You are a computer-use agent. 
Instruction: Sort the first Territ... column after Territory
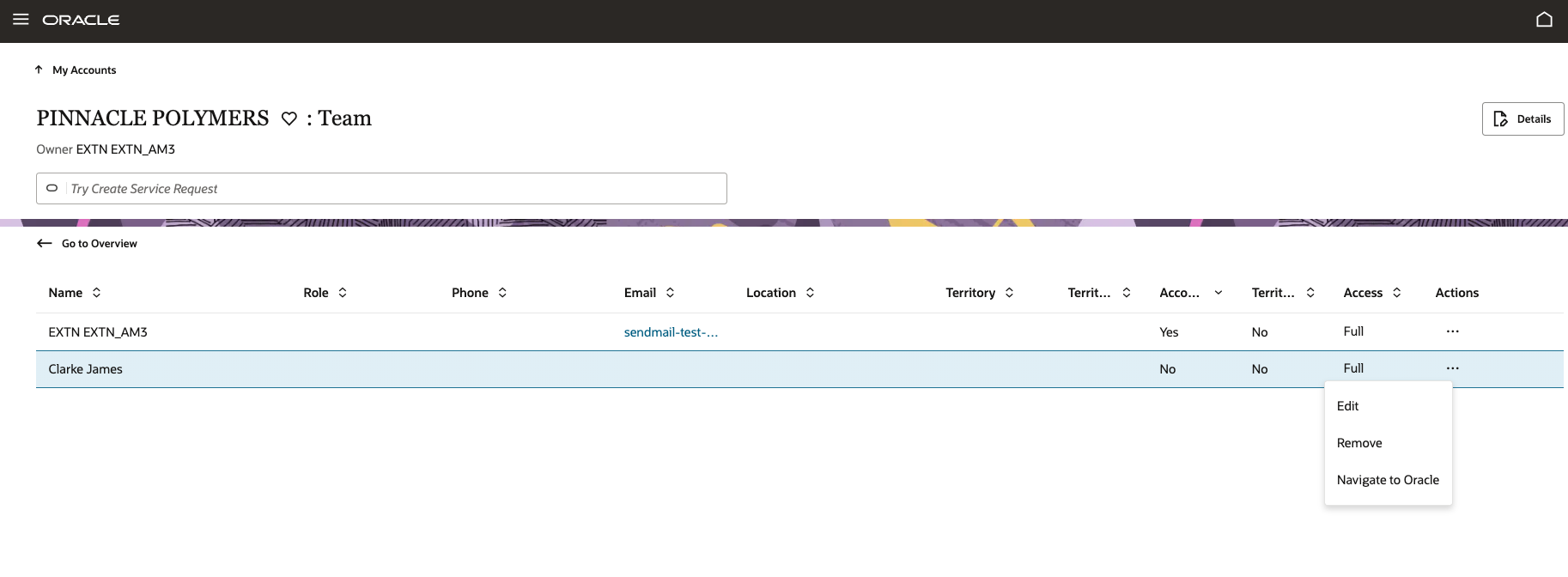coord(1127,293)
